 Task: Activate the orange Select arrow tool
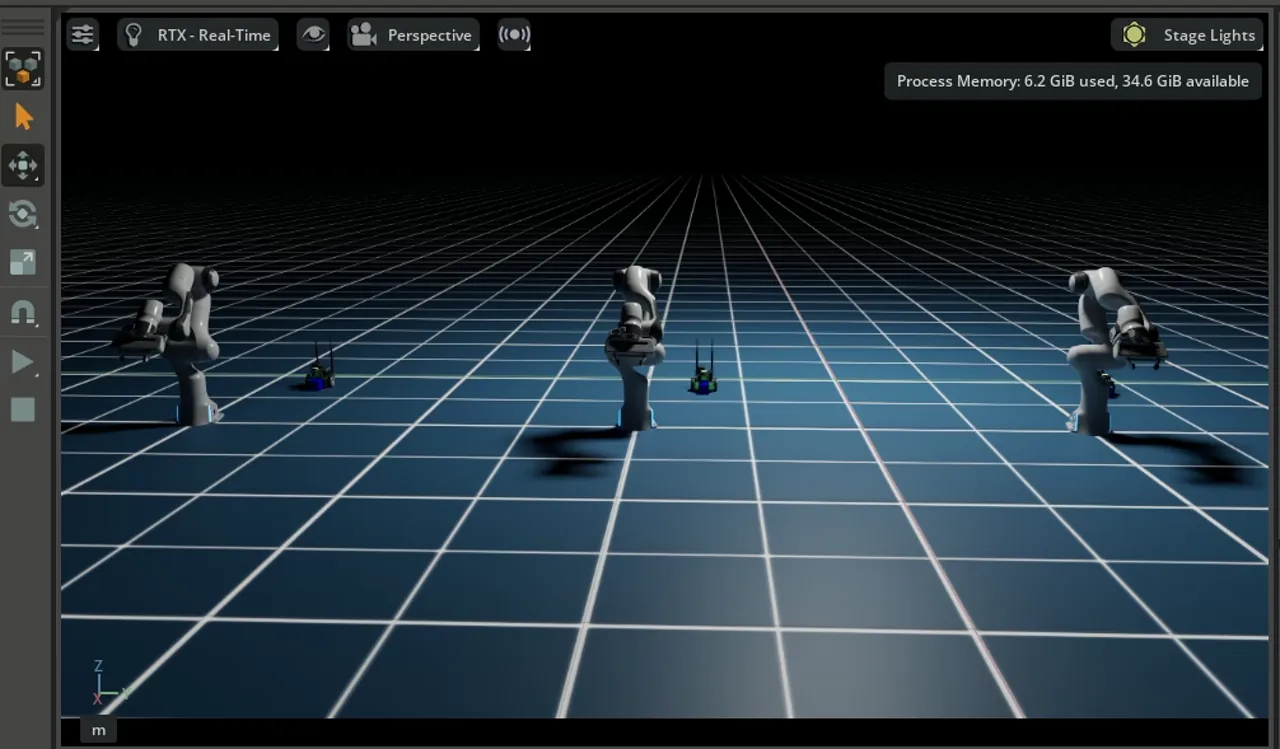pyautogui.click(x=23, y=117)
